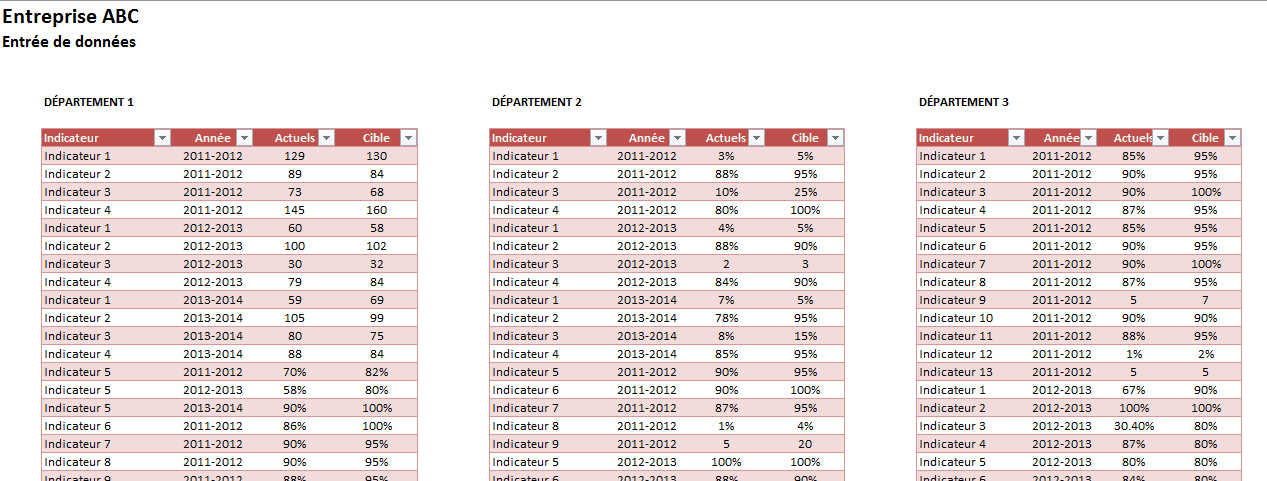Select the DÉPARTEMENT 3 heading cell

(x=963, y=102)
